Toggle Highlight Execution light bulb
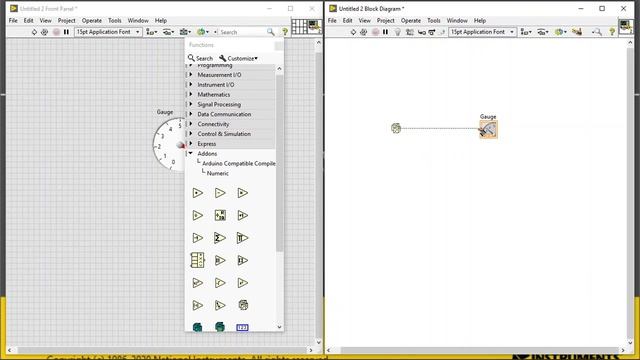This screenshot has height=360, width=640. click(x=398, y=32)
